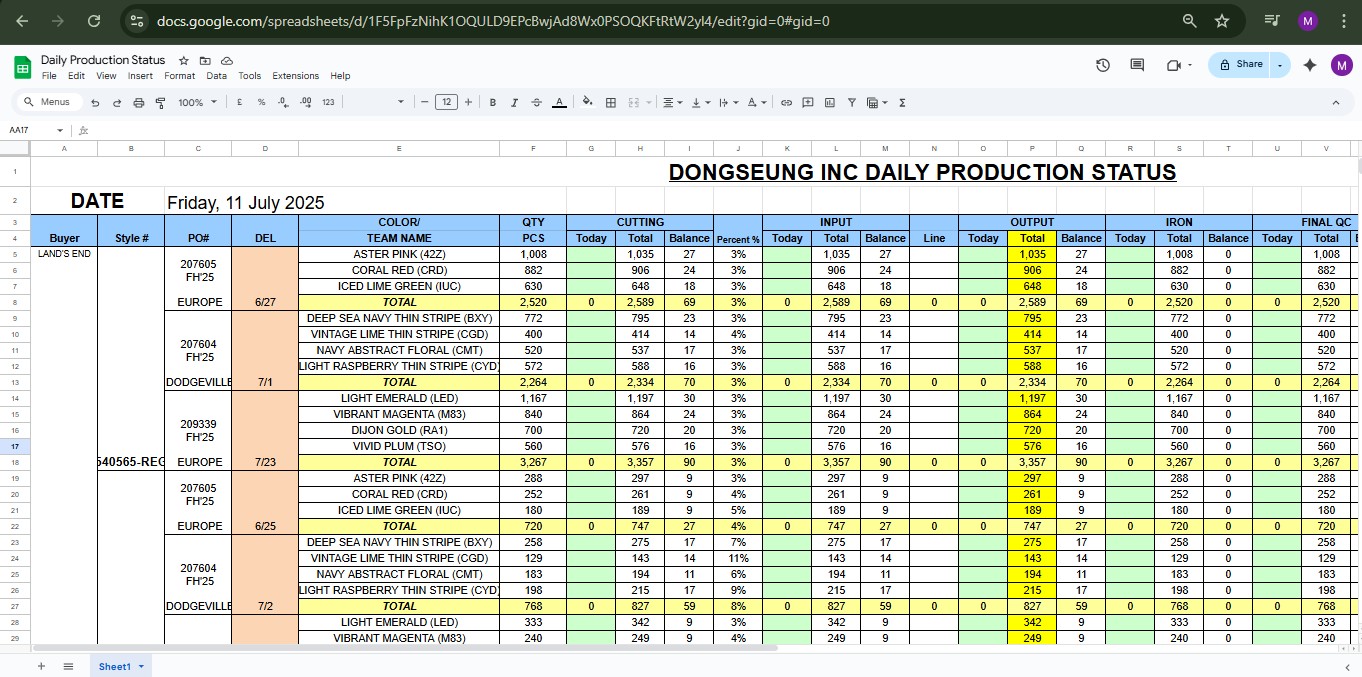Open the 100% zoom dropdown
1362x677 pixels.
[196, 102]
